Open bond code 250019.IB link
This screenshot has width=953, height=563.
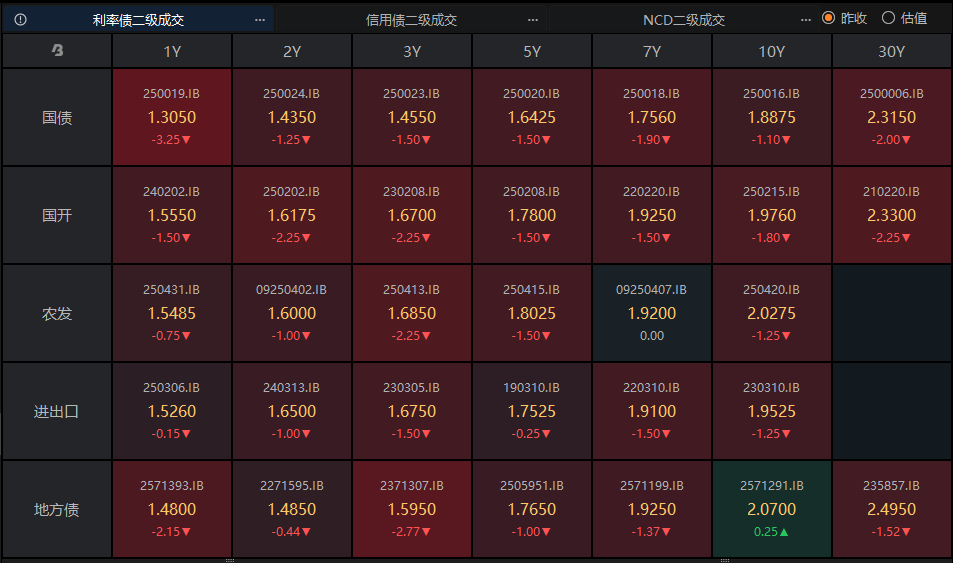tap(172, 93)
